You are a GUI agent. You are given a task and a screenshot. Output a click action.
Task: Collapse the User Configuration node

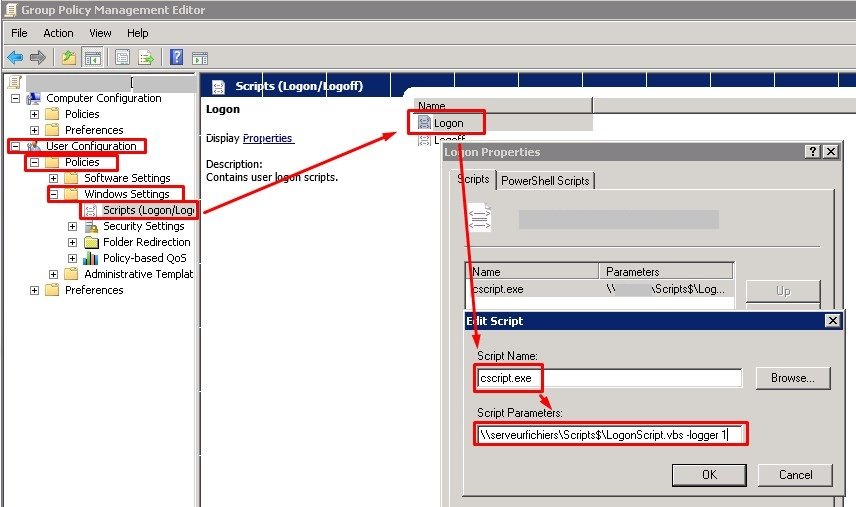tap(15, 146)
